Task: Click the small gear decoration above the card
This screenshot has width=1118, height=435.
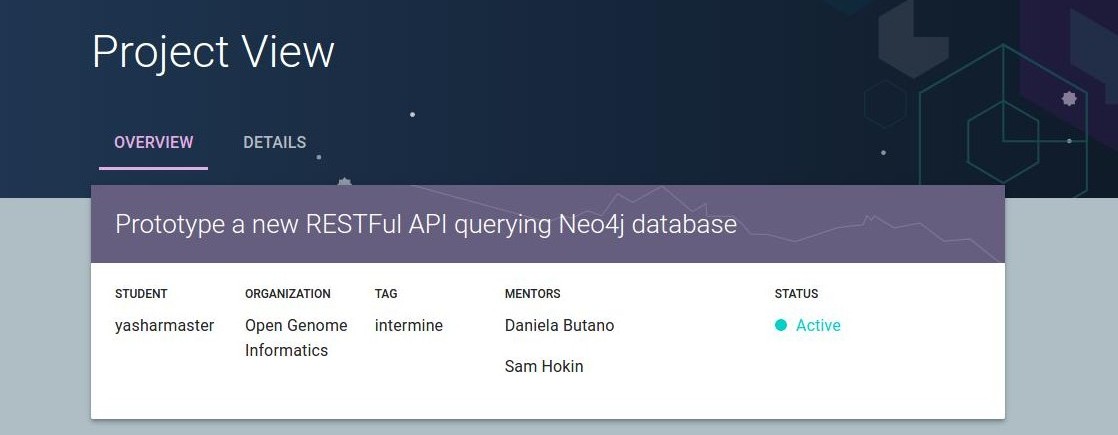Action: (x=344, y=182)
